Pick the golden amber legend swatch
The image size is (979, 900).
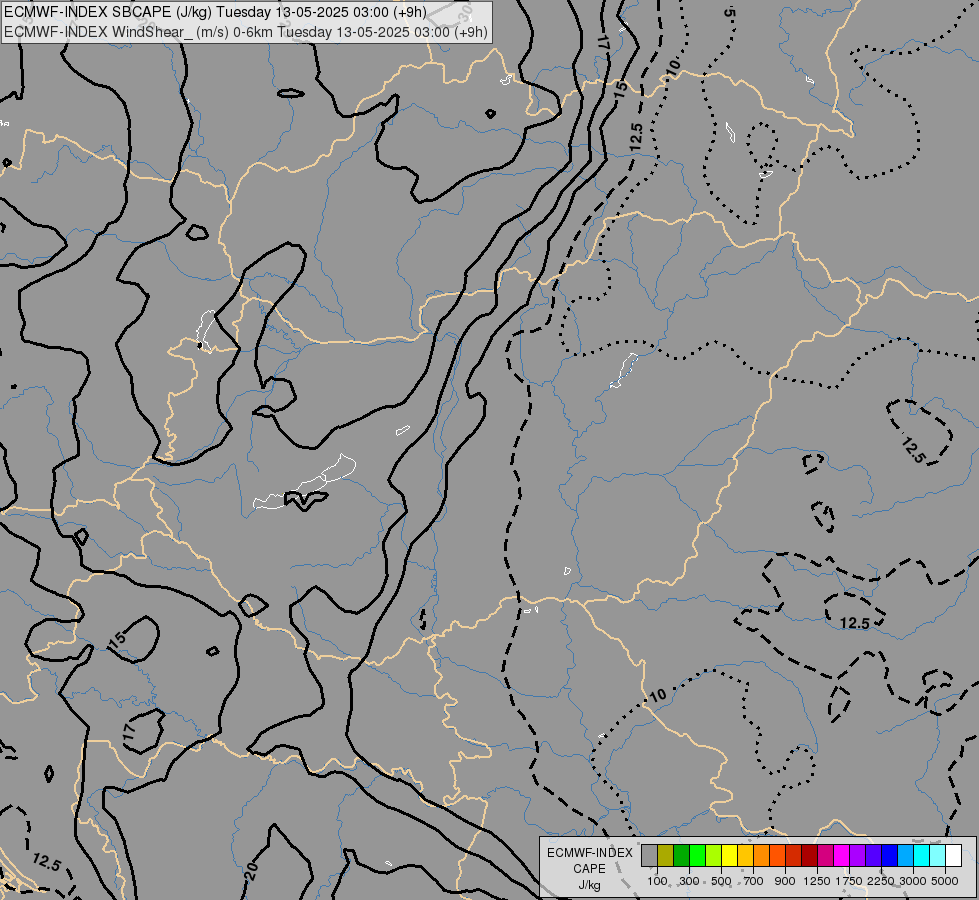pos(745,855)
